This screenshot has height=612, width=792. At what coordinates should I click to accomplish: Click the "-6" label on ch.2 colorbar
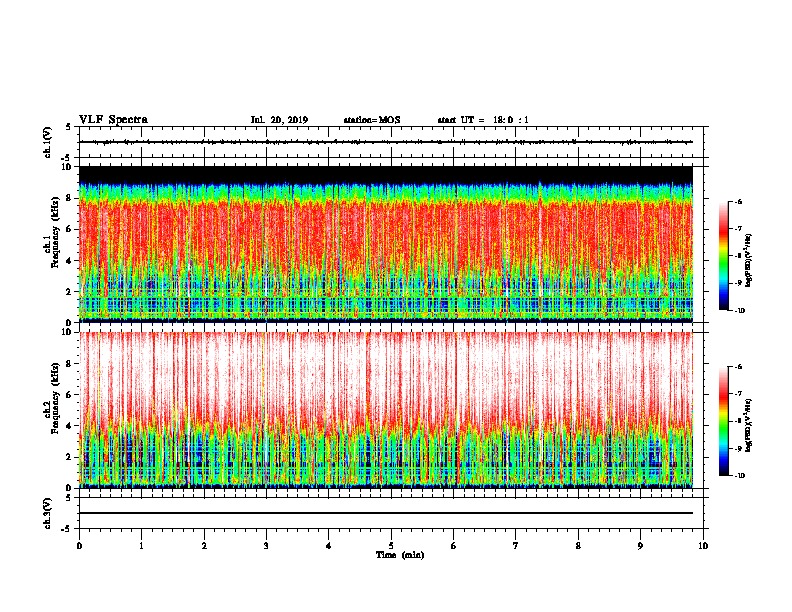tap(739, 367)
